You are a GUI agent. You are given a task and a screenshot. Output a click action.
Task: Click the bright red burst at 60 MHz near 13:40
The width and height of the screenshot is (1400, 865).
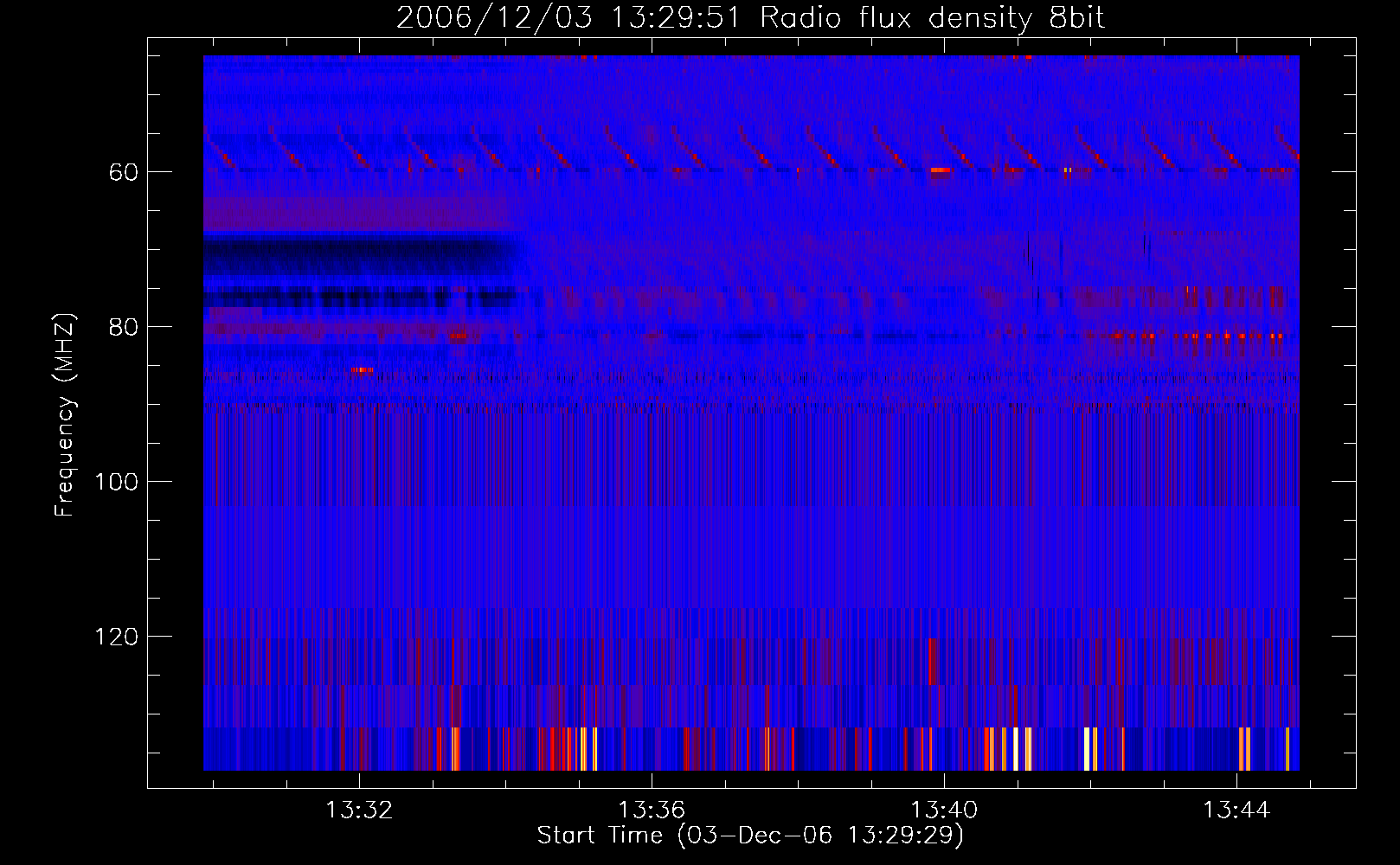(x=941, y=170)
